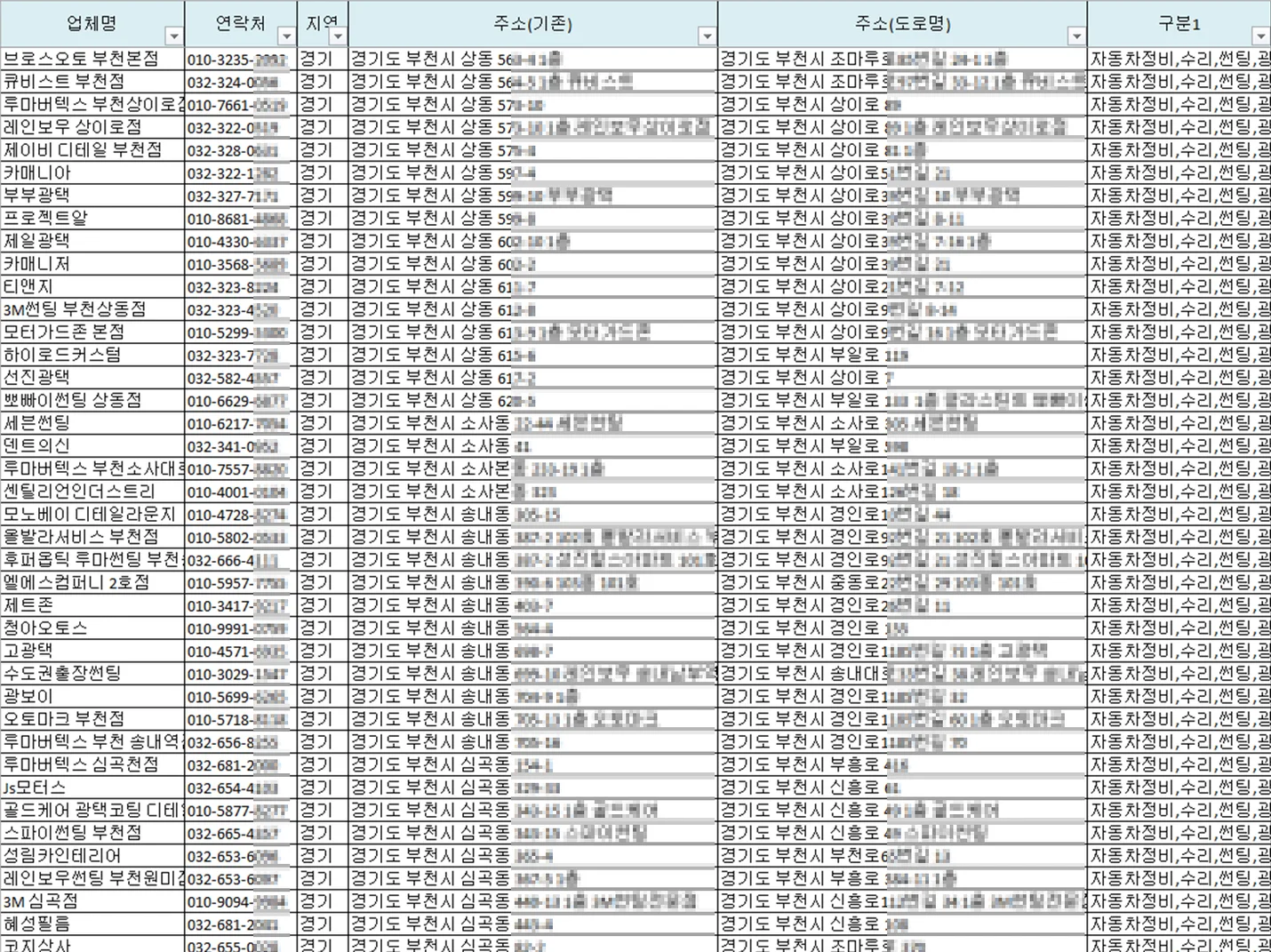1271x952 pixels.
Task: Select the 고광택 name cell
Action: coord(92,651)
